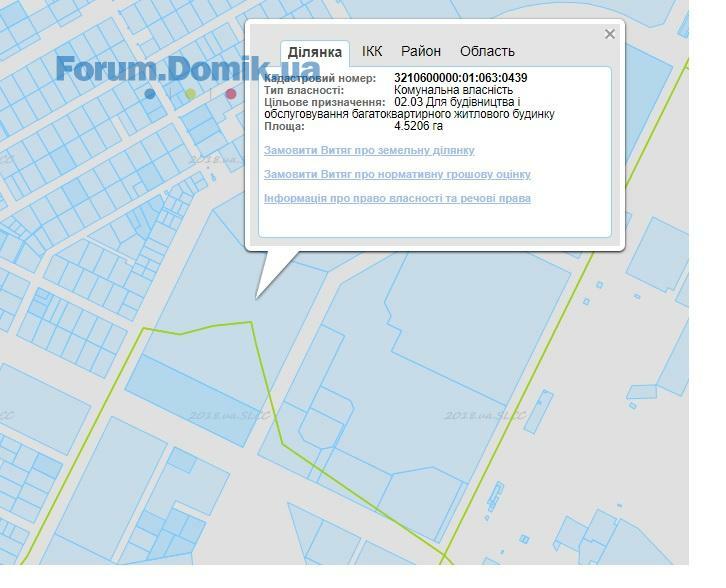Click 'Замовити Витяг про земельну ділянку' link

[x=369, y=150]
